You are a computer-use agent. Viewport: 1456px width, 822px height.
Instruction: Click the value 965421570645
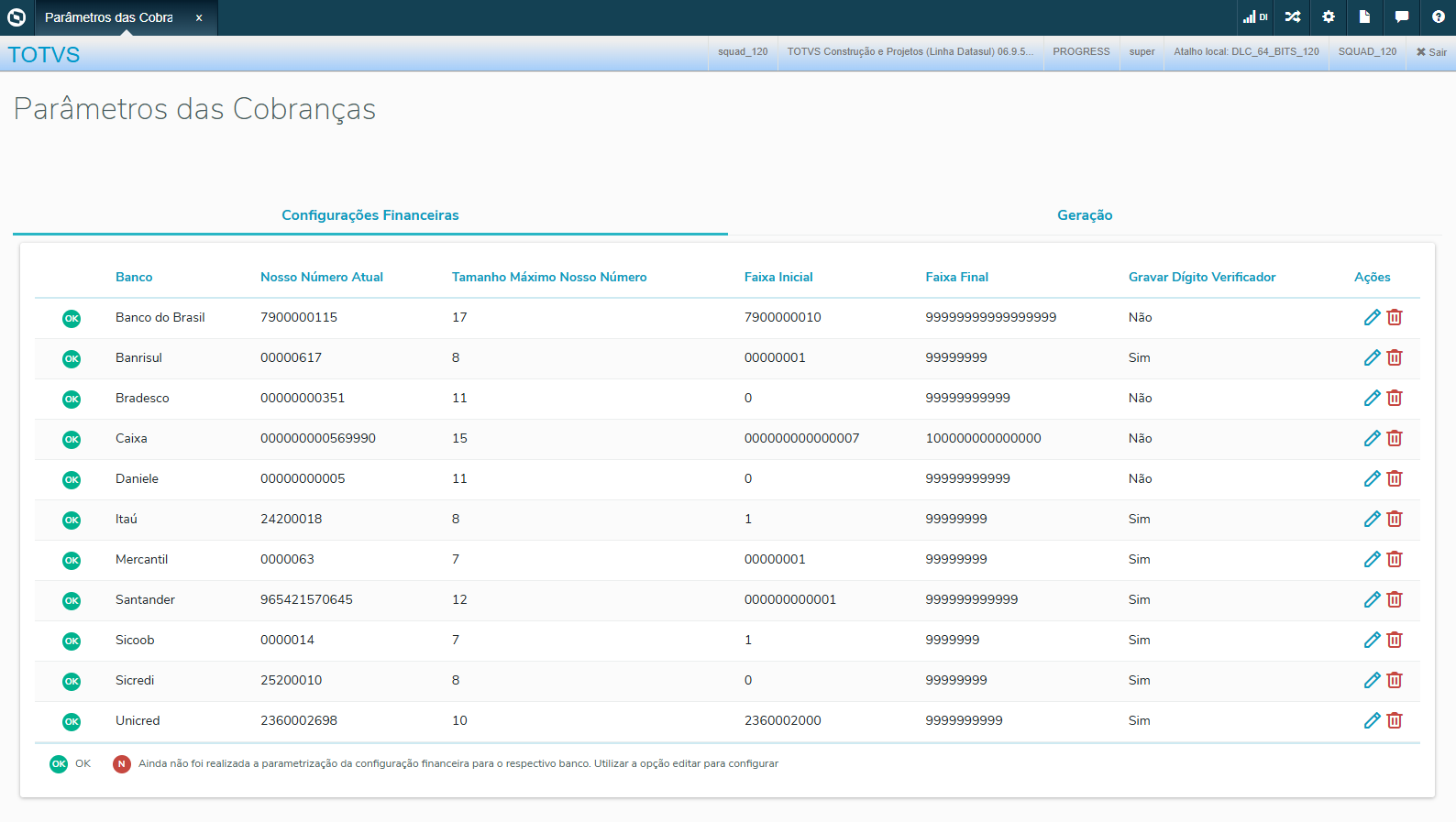click(306, 599)
